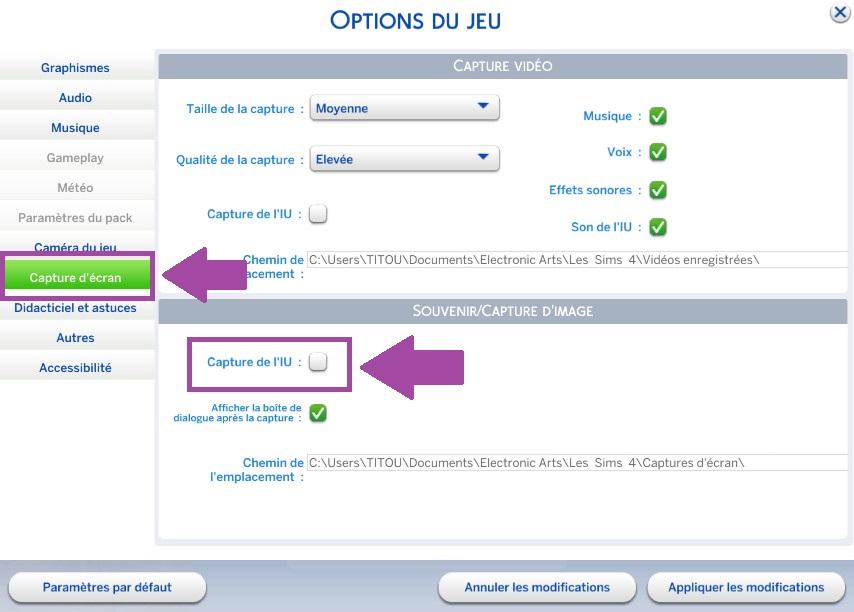
Task: Go to the Didacticiel et astuces tab
Action: (75, 308)
